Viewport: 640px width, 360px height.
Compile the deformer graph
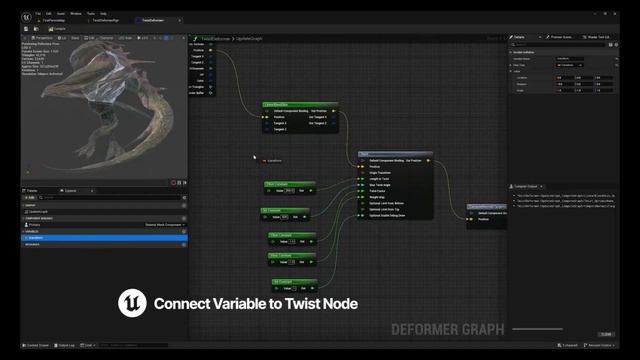pyautogui.click(x=57, y=29)
